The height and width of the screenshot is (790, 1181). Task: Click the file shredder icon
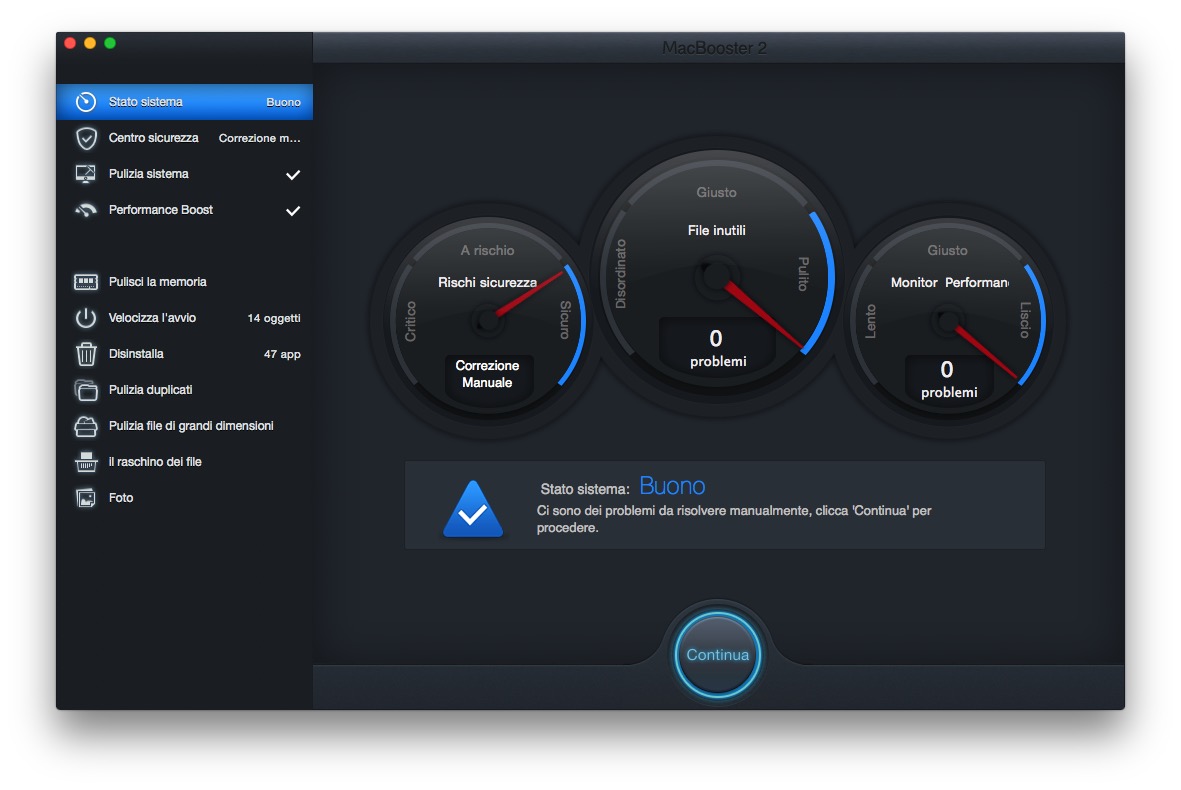pos(86,462)
